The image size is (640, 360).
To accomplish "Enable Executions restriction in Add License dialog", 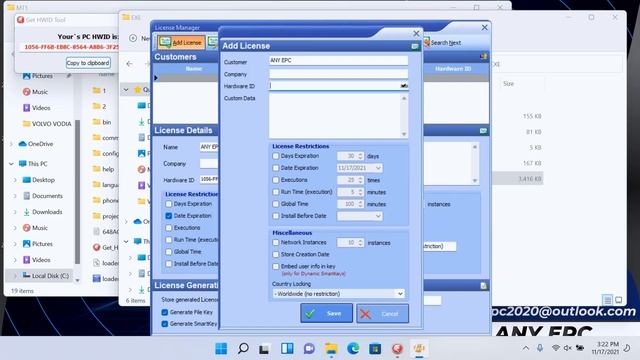I will (276, 180).
